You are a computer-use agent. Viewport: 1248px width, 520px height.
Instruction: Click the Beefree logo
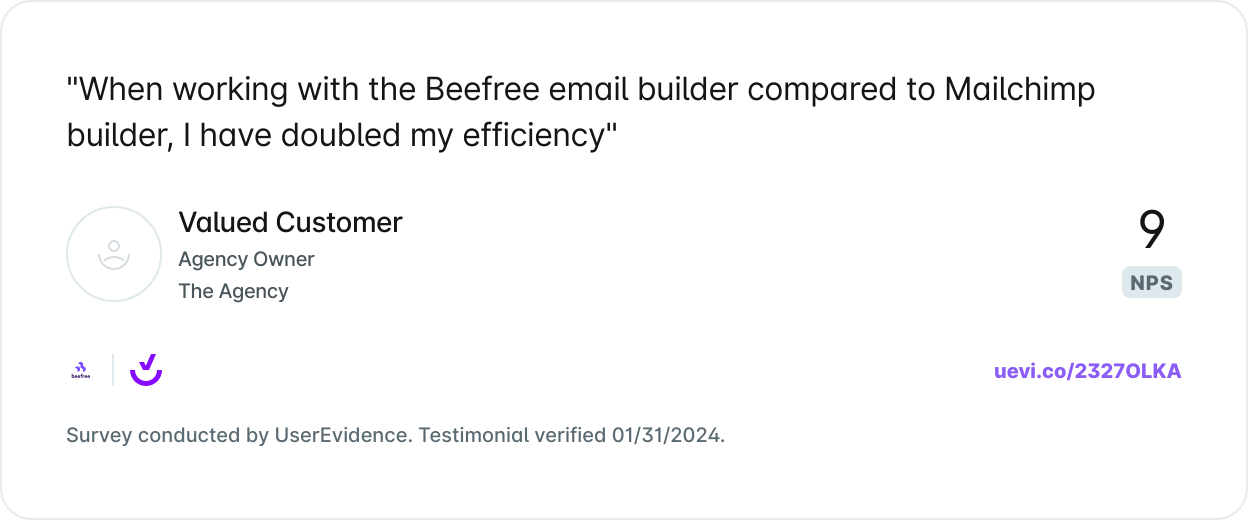pyautogui.click(x=81, y=370)
